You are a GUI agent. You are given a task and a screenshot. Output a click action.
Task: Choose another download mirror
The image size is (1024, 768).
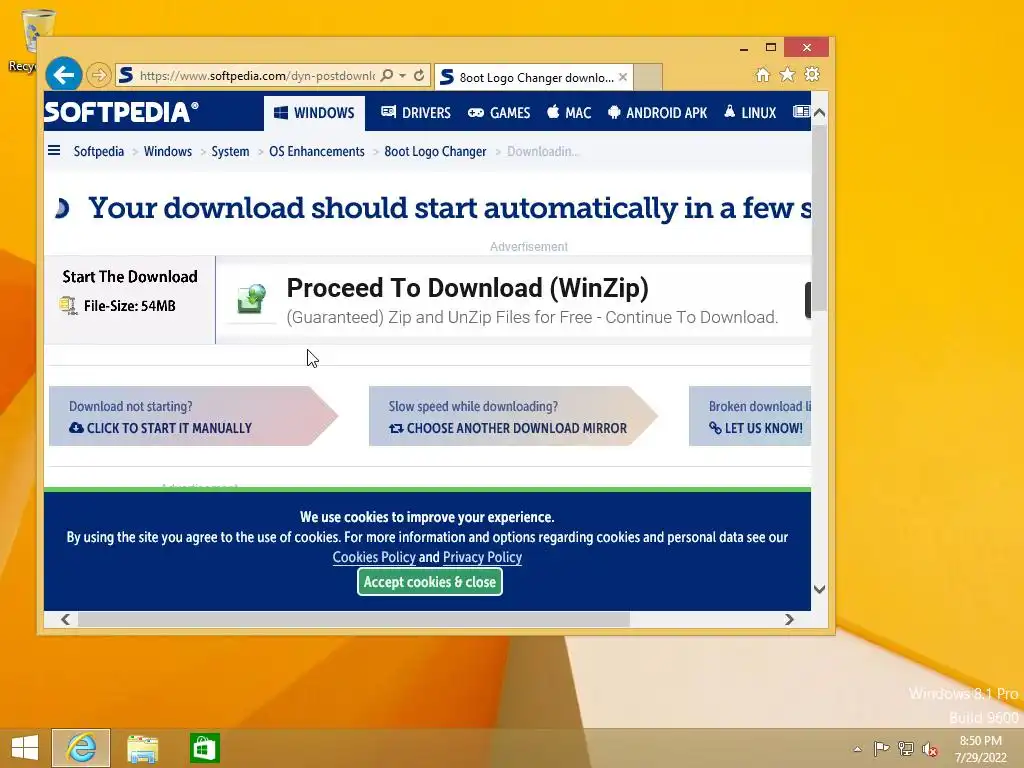click(508, 428)
